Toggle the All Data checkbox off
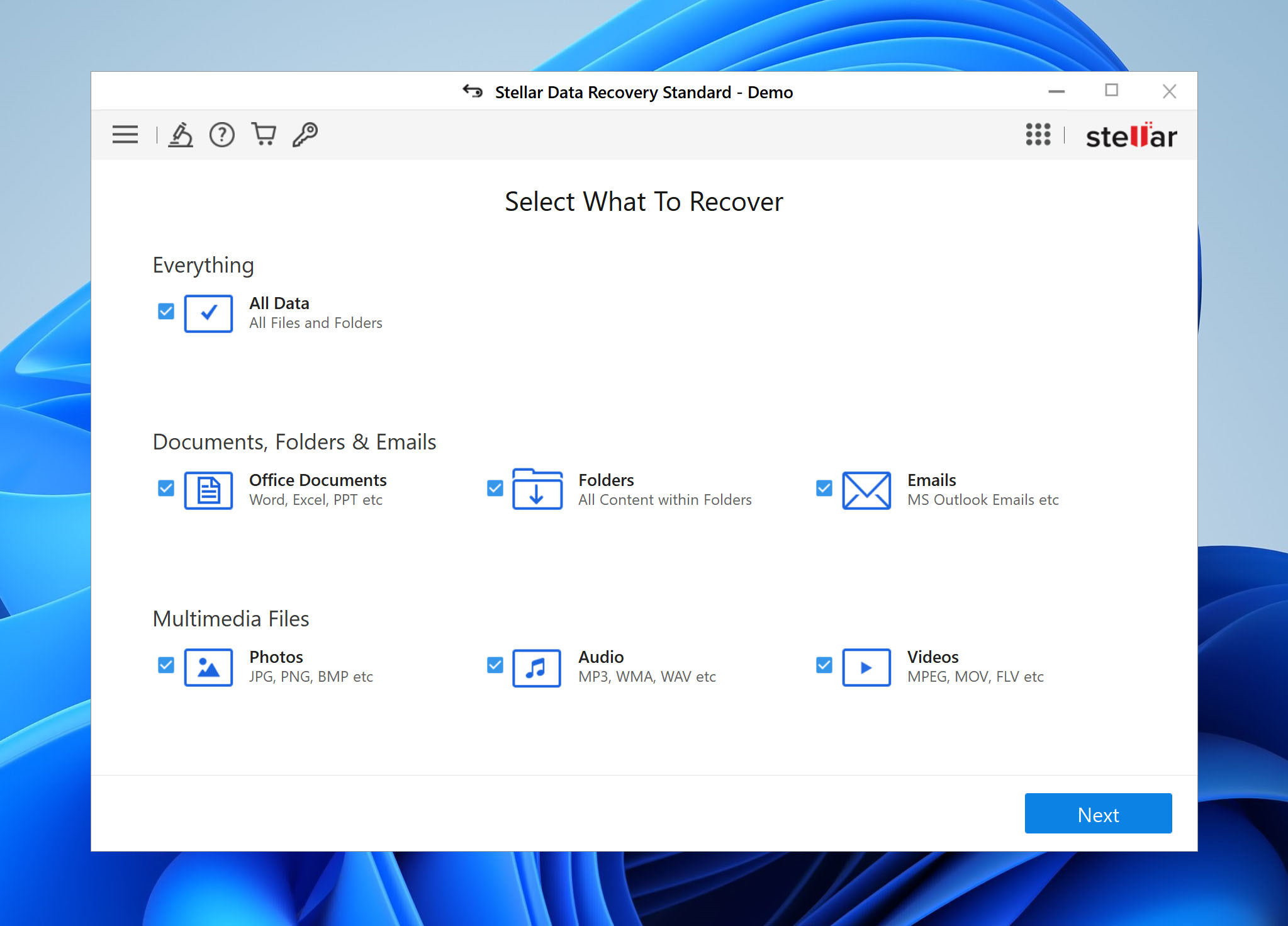1288x926 pixels. pos(167,310)
